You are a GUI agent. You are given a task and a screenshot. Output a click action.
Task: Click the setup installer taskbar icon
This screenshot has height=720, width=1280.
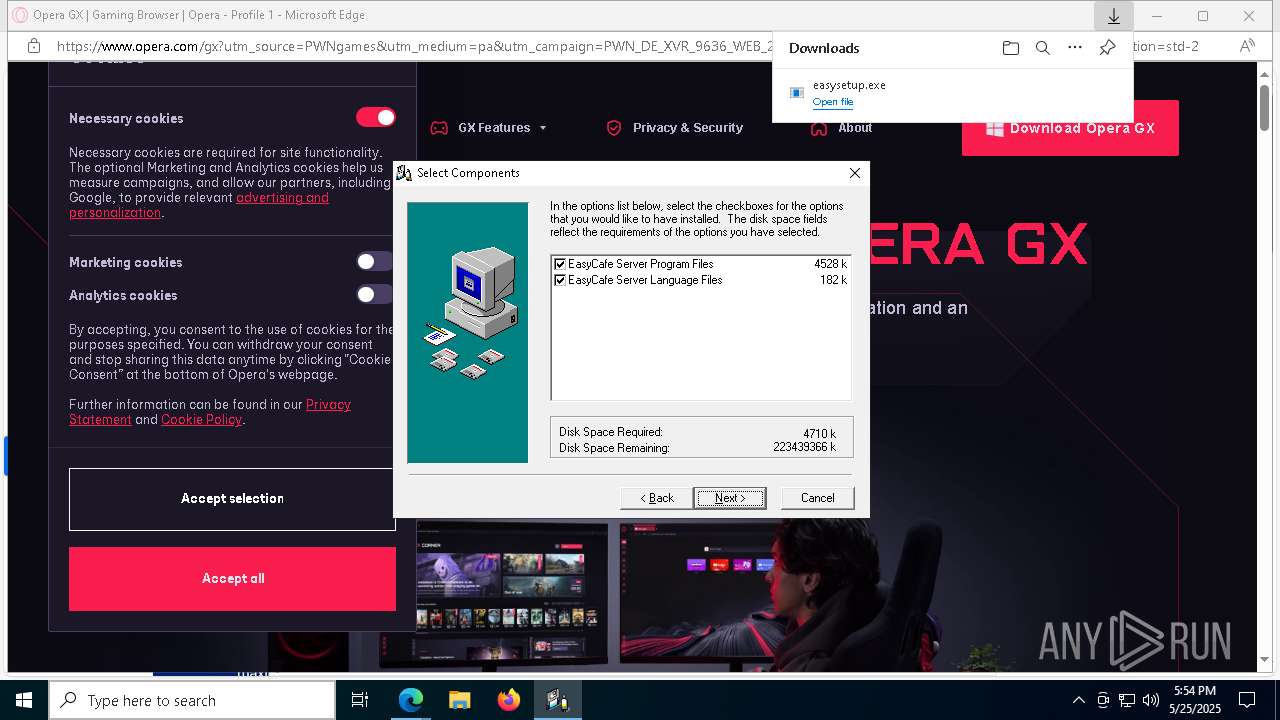557,700
